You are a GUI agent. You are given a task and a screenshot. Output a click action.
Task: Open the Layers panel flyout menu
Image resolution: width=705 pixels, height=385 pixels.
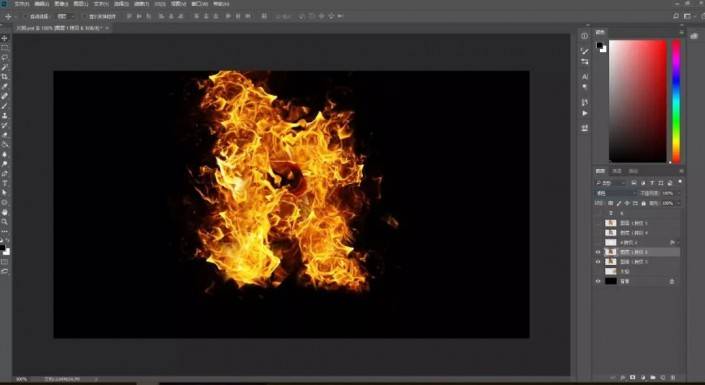[682, 171]
